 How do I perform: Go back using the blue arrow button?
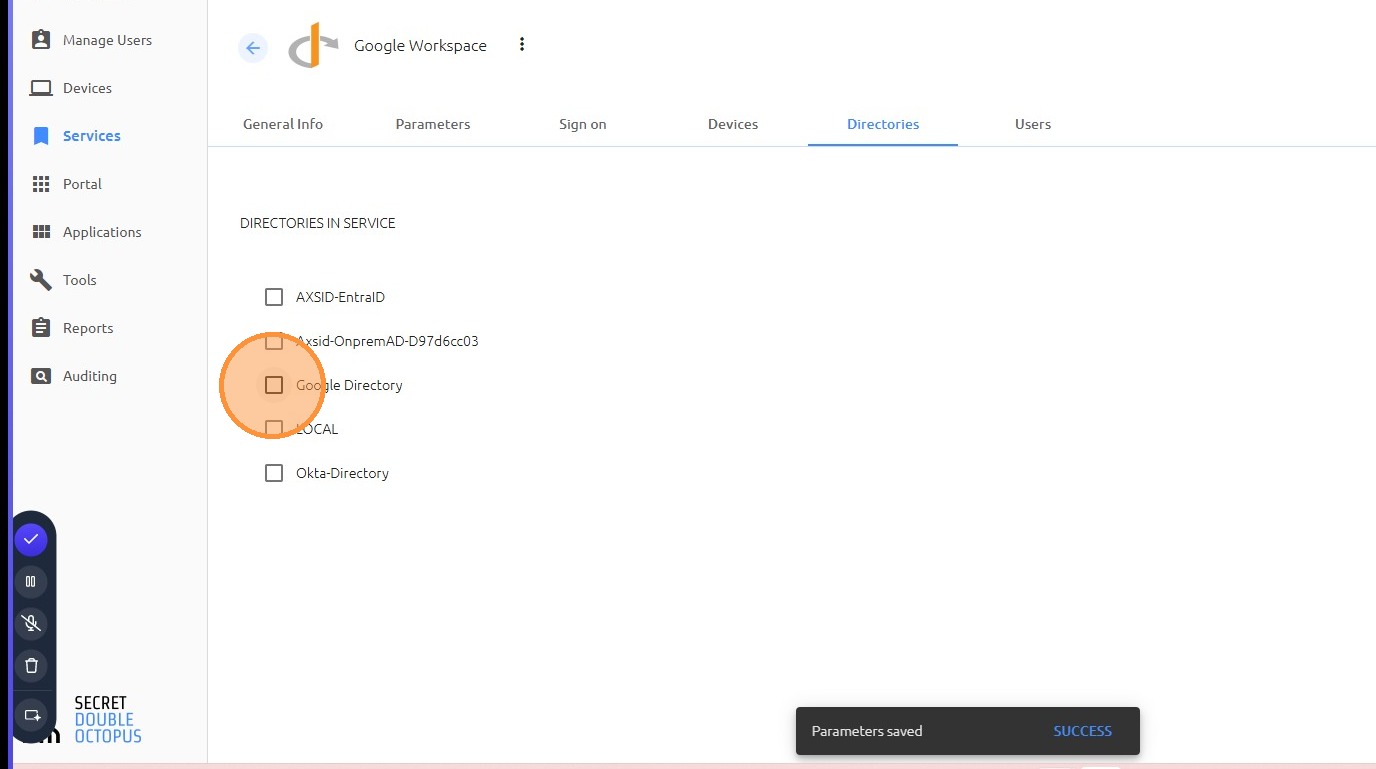click(253, 47)
